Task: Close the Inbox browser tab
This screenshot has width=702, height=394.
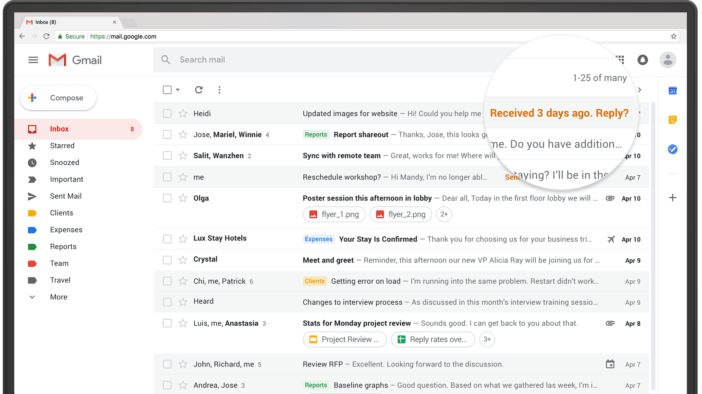Action: point(114,22)
